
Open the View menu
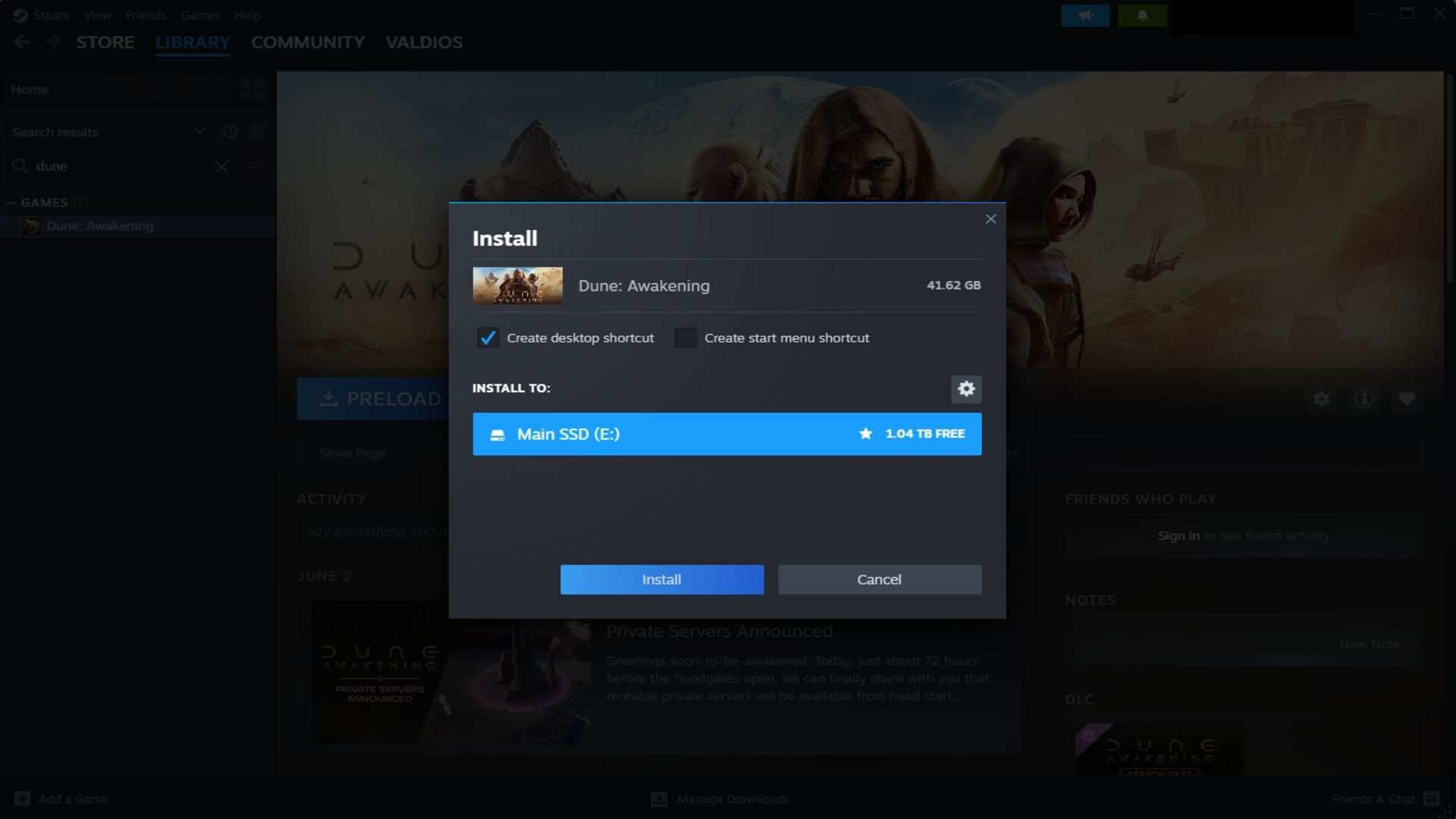pos(97,15)
